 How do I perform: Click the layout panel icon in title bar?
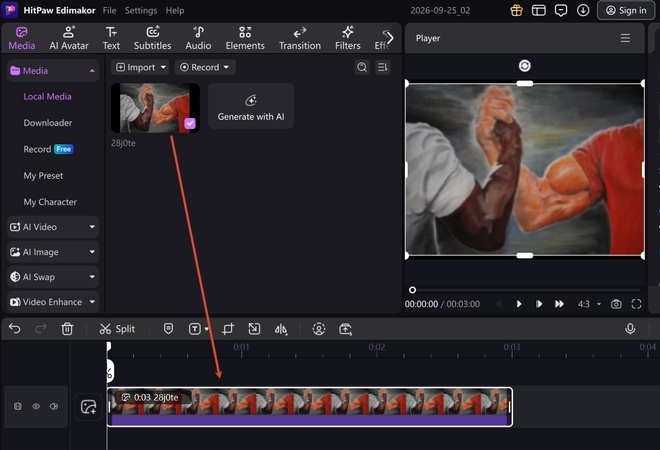(539, 11)
